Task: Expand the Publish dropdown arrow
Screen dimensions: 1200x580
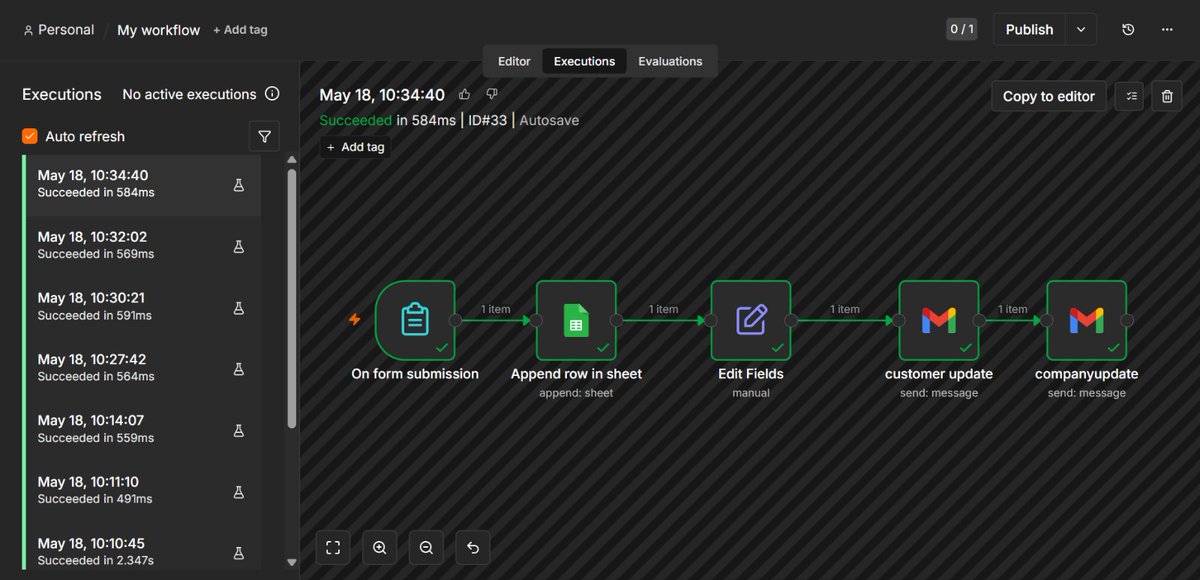Action: (1081, 30)
